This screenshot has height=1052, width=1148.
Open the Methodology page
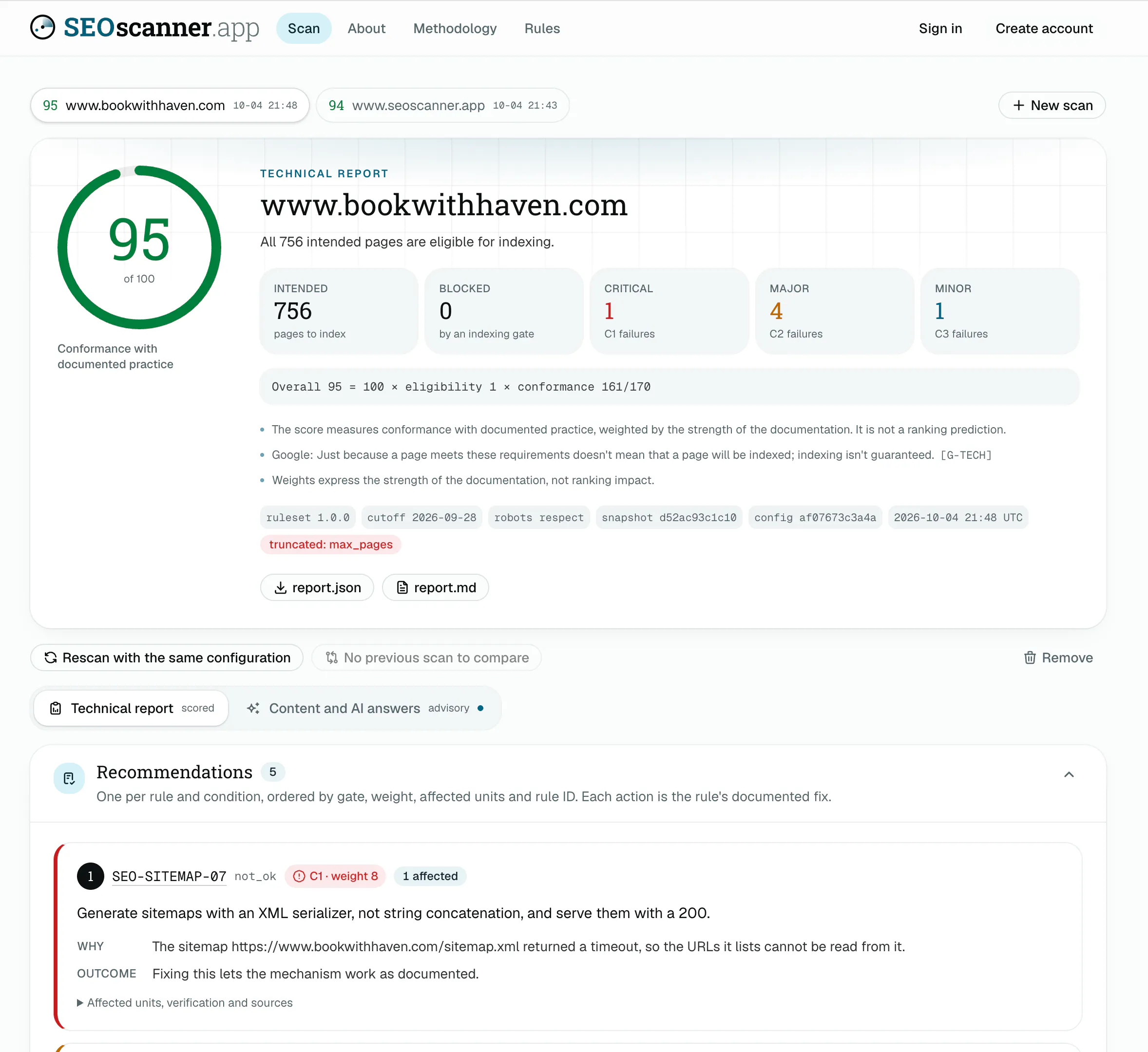tap(455, 28)
